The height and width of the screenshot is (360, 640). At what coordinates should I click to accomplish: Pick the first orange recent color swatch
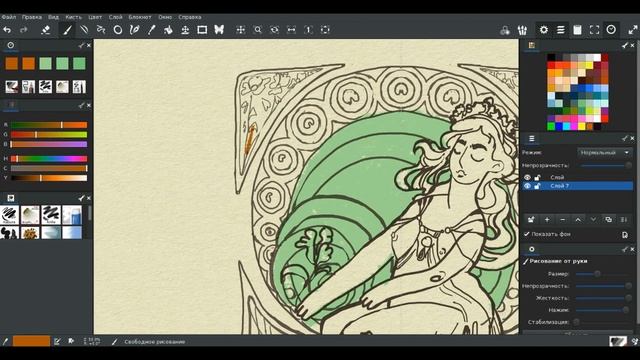point(11,63)
